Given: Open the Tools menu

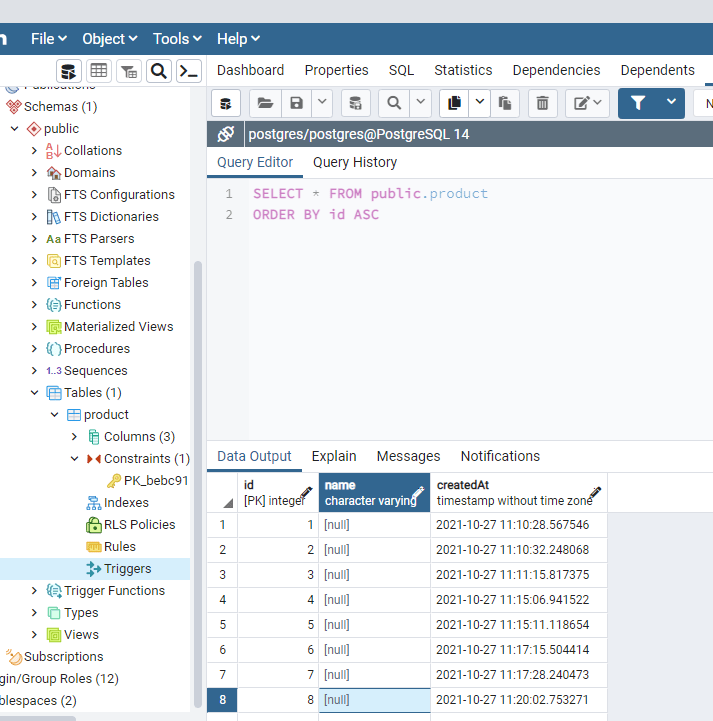Looking at the screenshot, I should point(177,39).
